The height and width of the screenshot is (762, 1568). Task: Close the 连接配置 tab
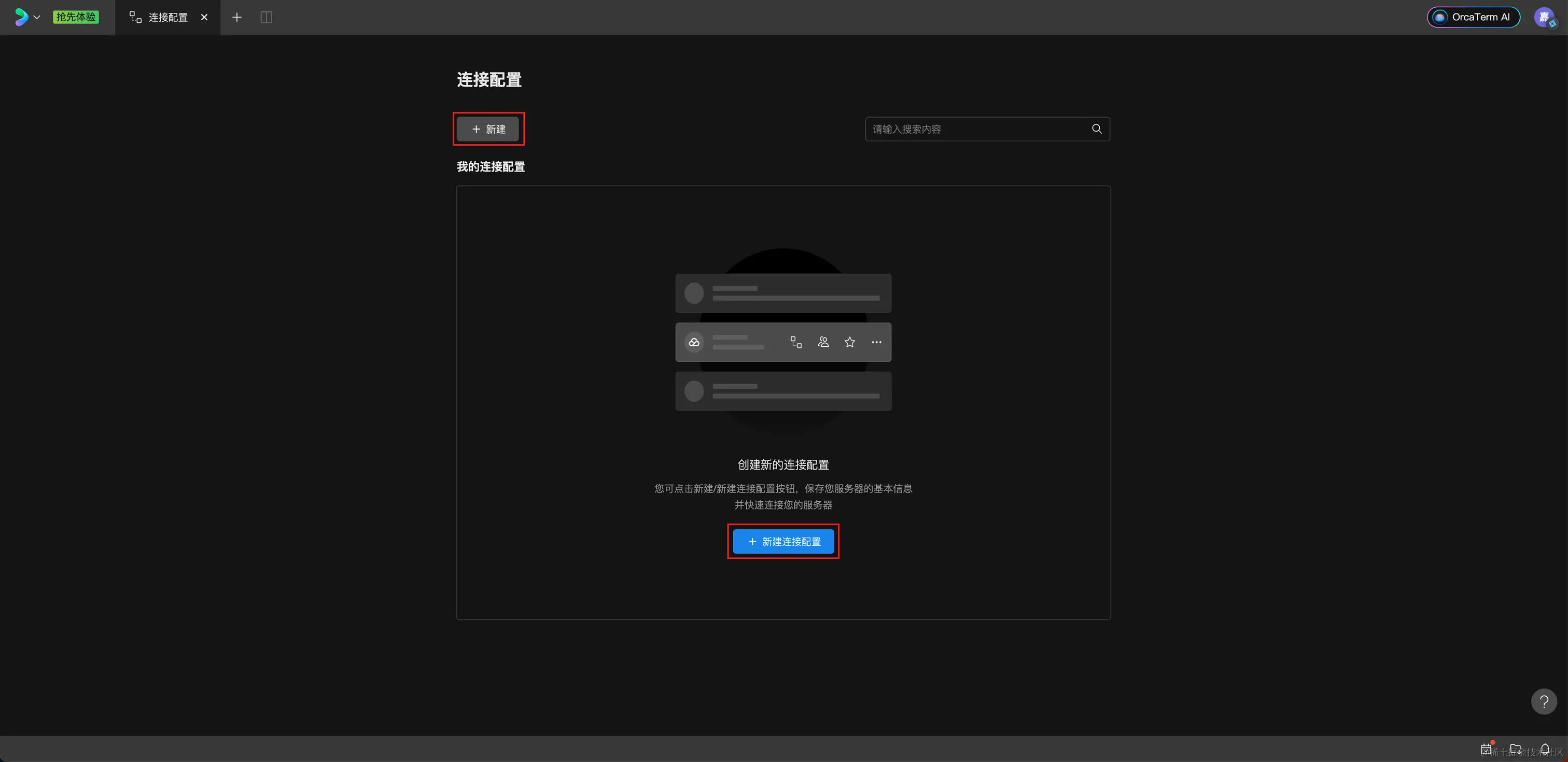pos(204,17)
